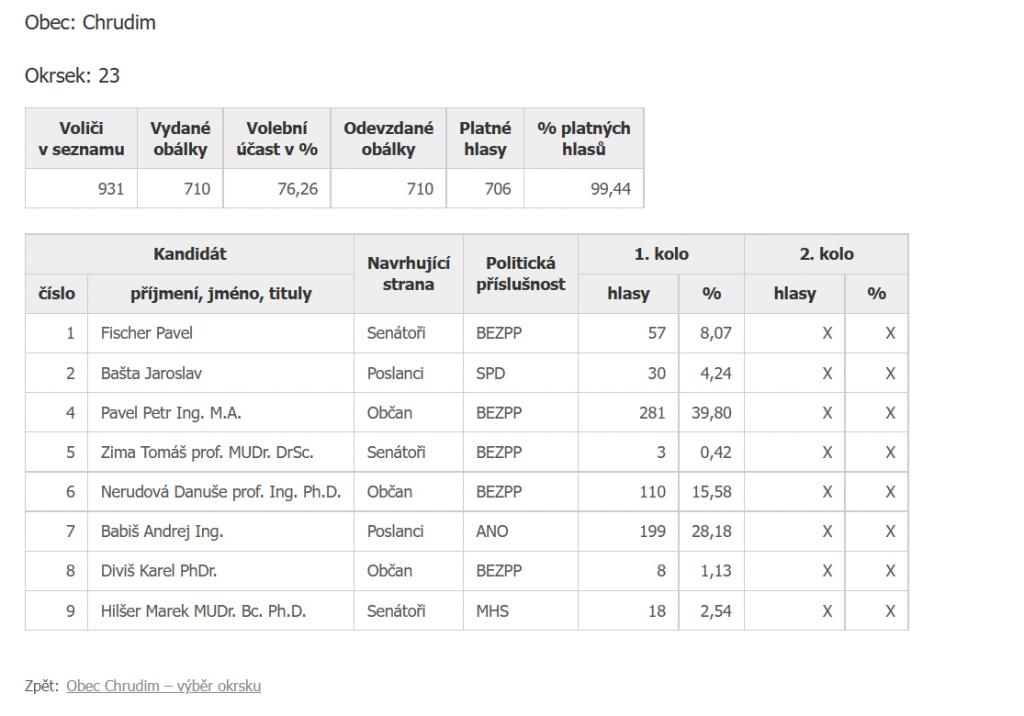Viewport: 1024px width, 716px height.
Task: Click the Zima Tomáš prof. MUDr. DrSc. cell
Action: [x=221, y=452]
